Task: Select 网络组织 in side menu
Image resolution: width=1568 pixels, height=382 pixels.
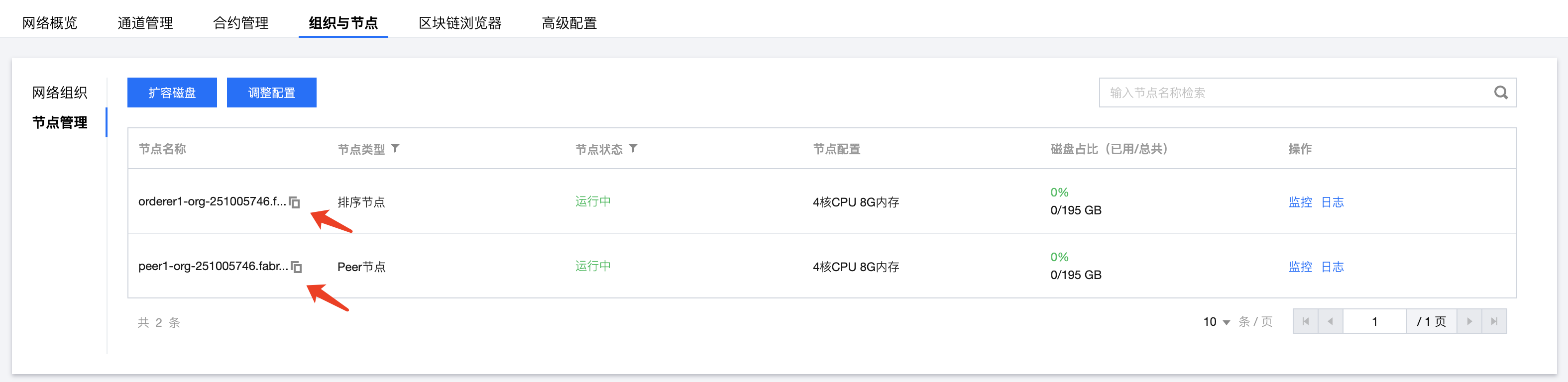Action: (60, 93)
